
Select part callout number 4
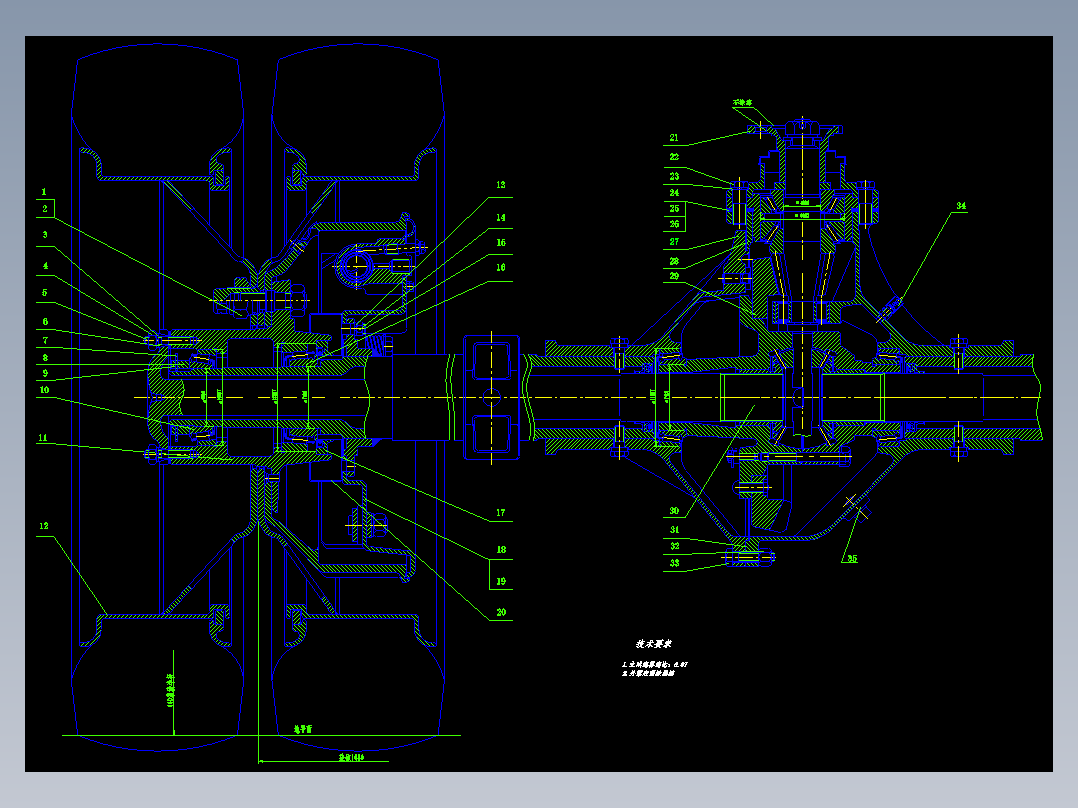tap(45, 265)
